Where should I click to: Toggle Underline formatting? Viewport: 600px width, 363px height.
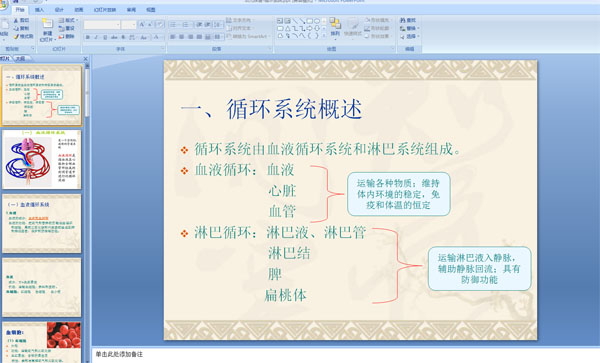pos(105,37)
